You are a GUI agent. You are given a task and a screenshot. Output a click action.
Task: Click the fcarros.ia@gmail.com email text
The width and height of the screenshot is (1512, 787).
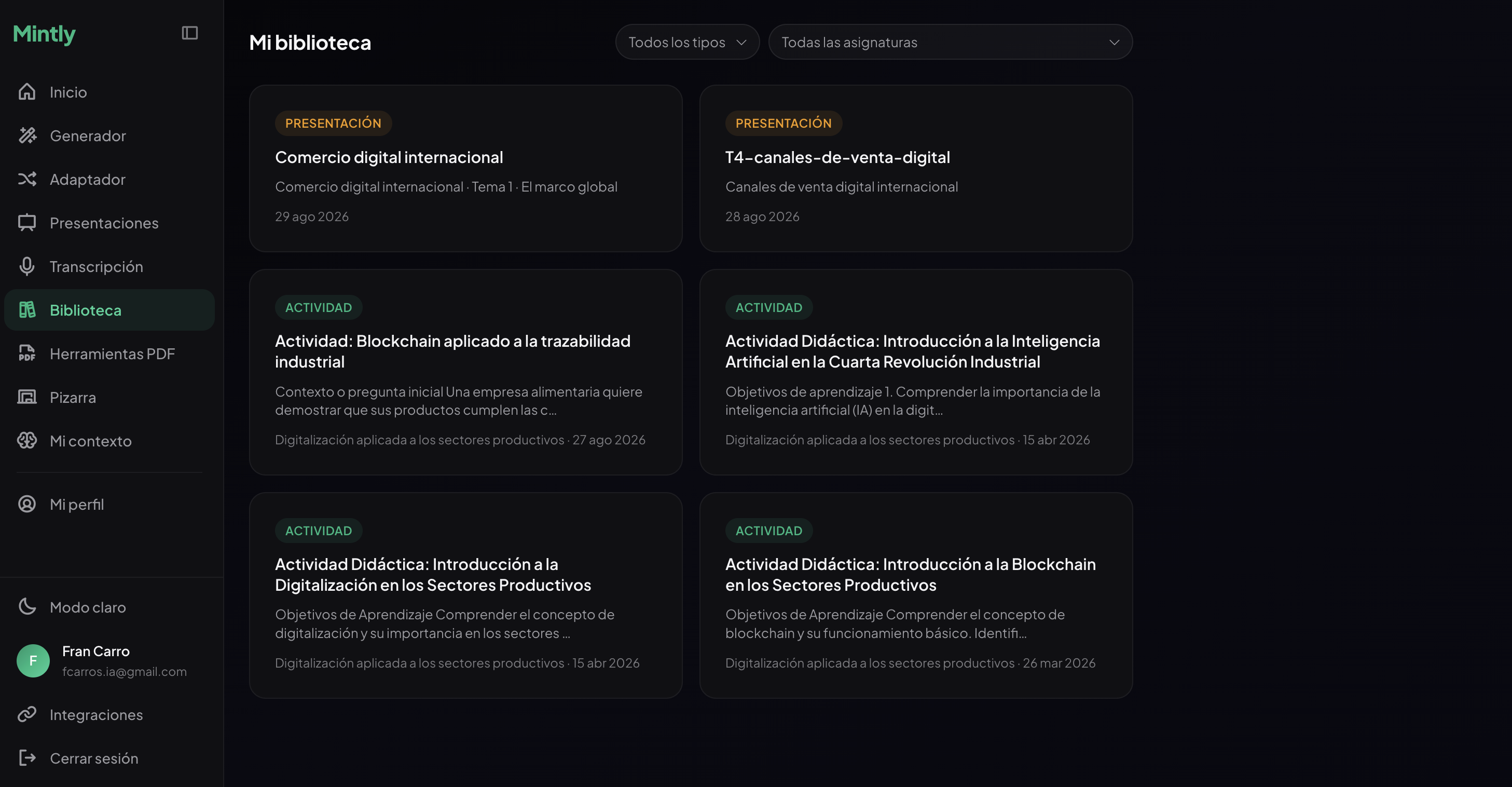point(125,672)
